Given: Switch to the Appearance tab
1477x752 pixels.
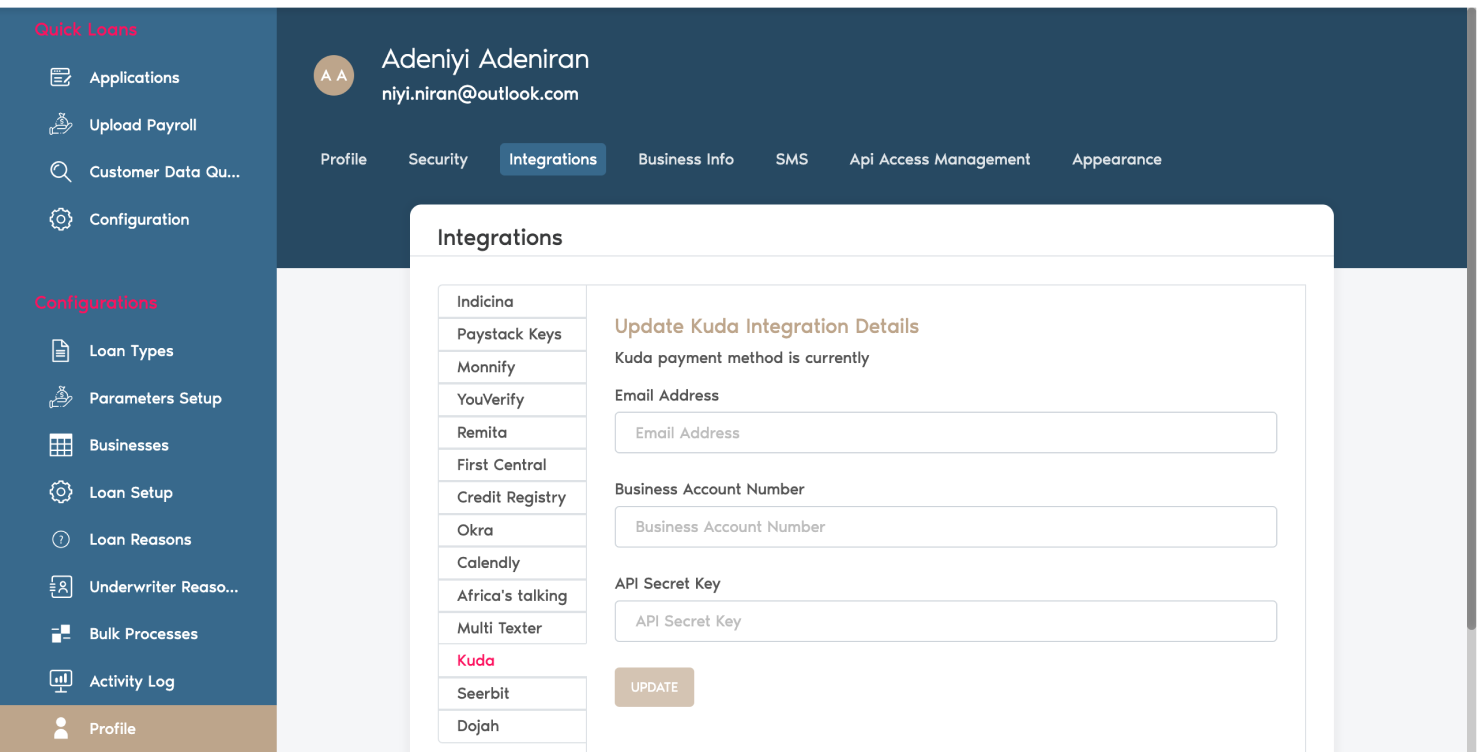Looking at the screenshot, I should click(x=1116, y=159).
